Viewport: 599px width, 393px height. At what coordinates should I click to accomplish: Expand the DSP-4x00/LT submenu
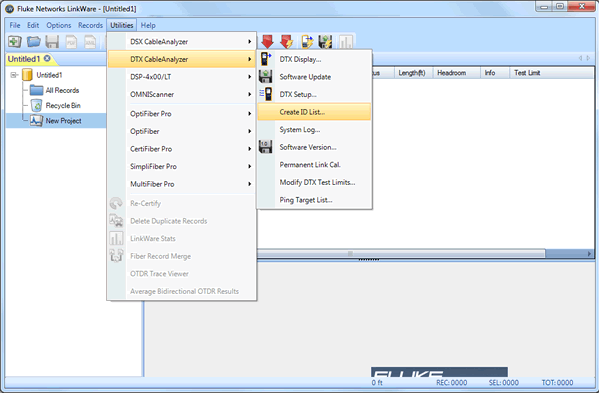(x=181, y=76)
